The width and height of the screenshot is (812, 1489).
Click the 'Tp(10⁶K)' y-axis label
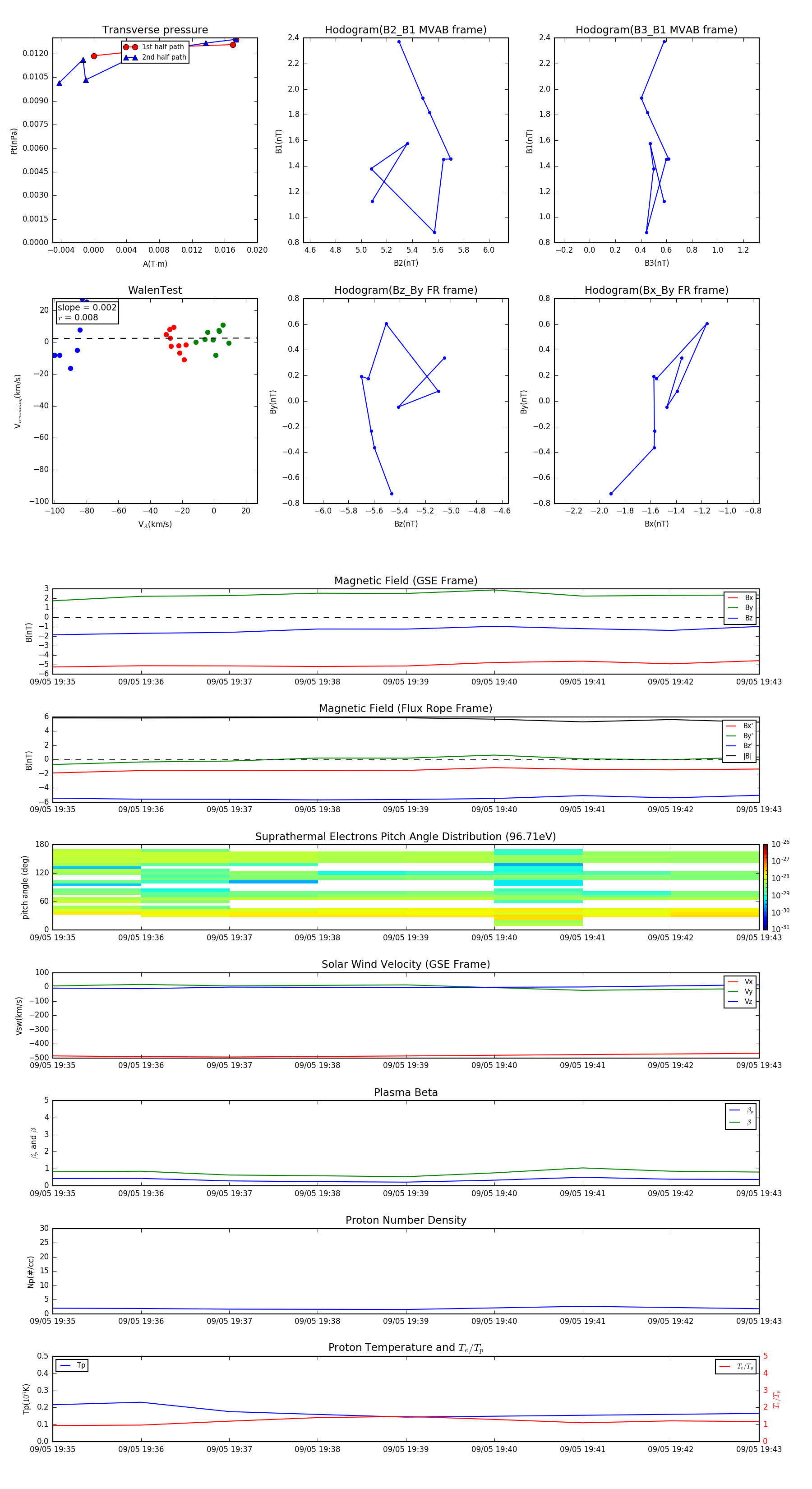(26, 1399)
